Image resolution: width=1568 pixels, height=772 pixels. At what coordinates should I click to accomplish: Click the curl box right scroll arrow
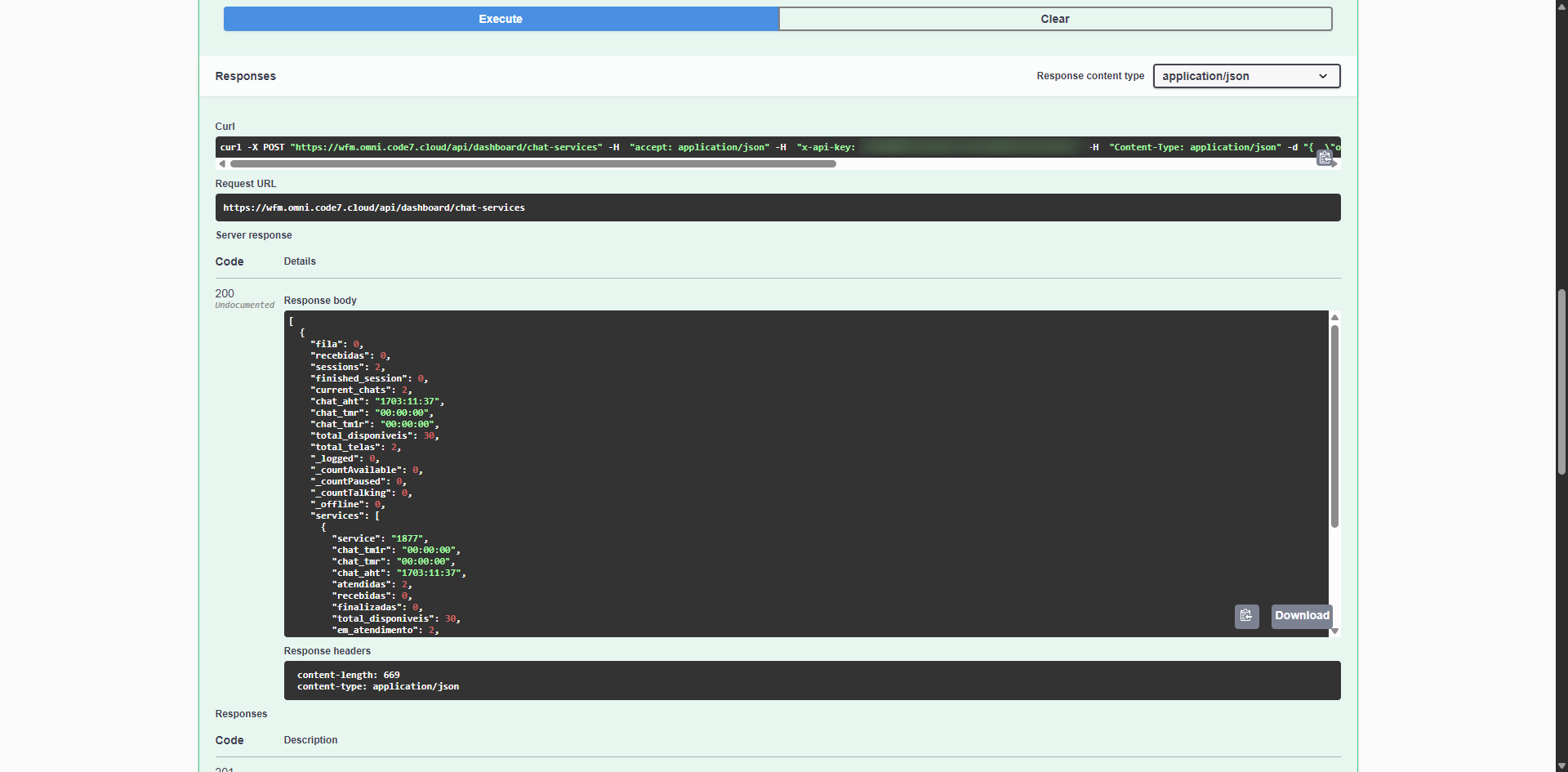point(1335,164)
